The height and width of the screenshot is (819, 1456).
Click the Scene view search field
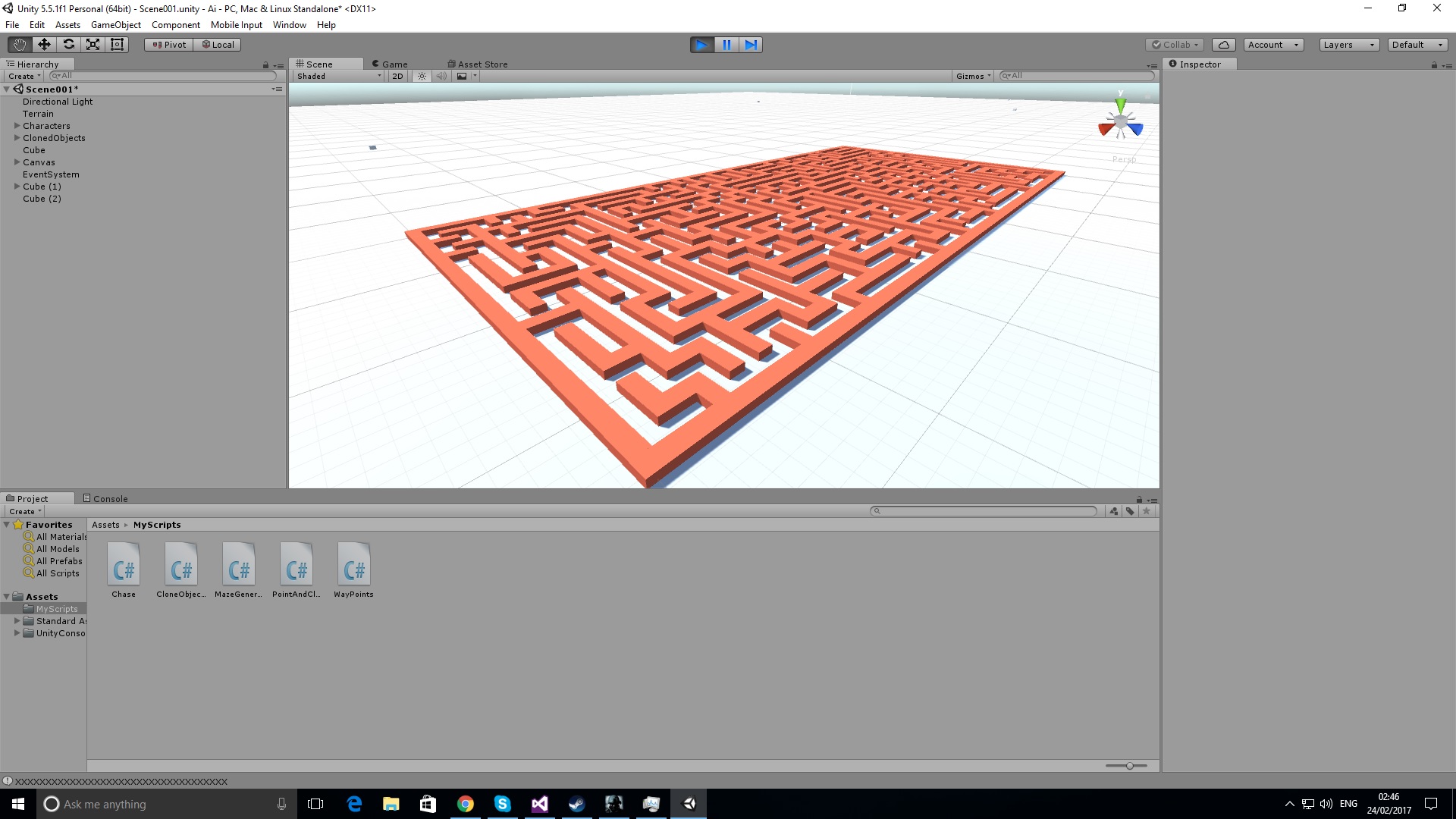(x=1077, y=76)
